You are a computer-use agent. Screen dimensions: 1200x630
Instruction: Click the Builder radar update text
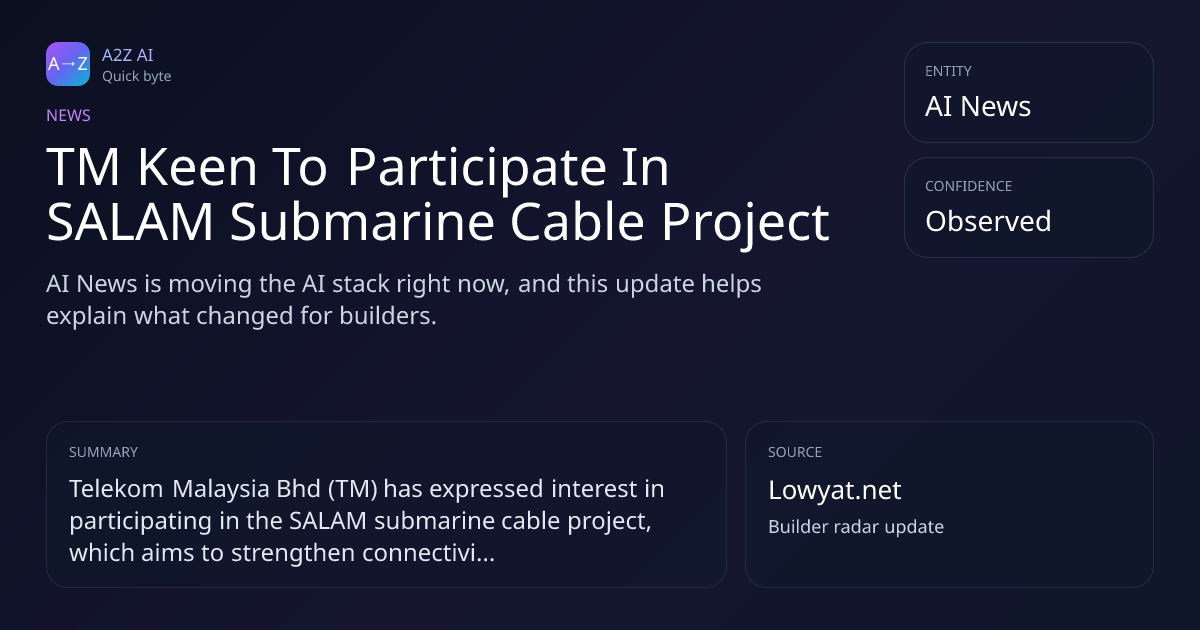[855, 526]
